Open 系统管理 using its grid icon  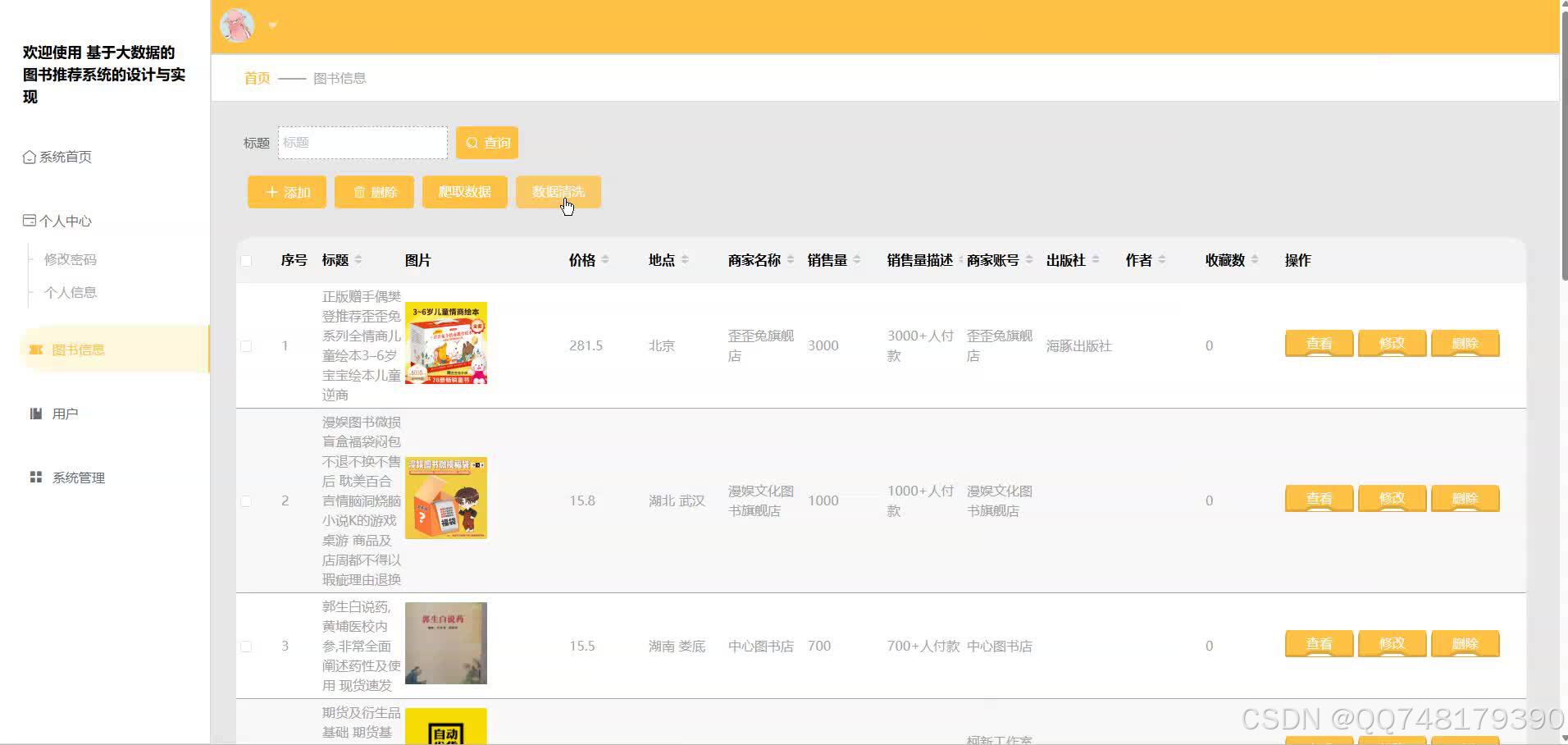34,477
